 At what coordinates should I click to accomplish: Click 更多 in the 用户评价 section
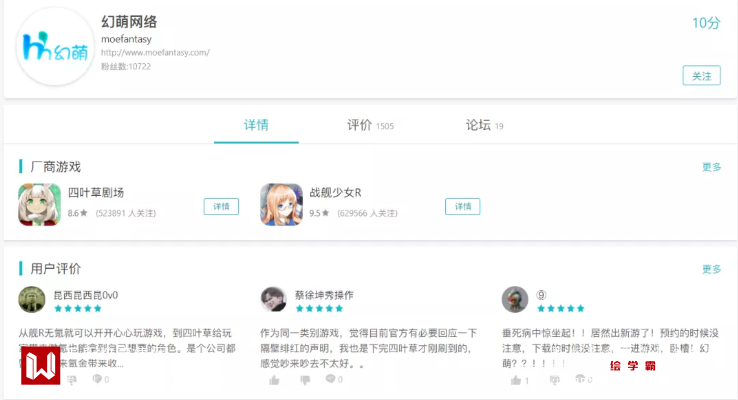pos(711,269)
